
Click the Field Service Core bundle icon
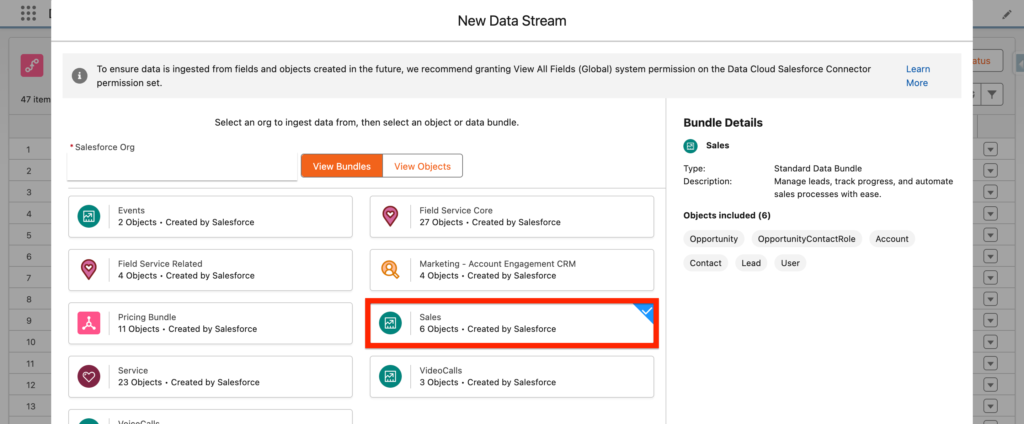pos(390,216)
